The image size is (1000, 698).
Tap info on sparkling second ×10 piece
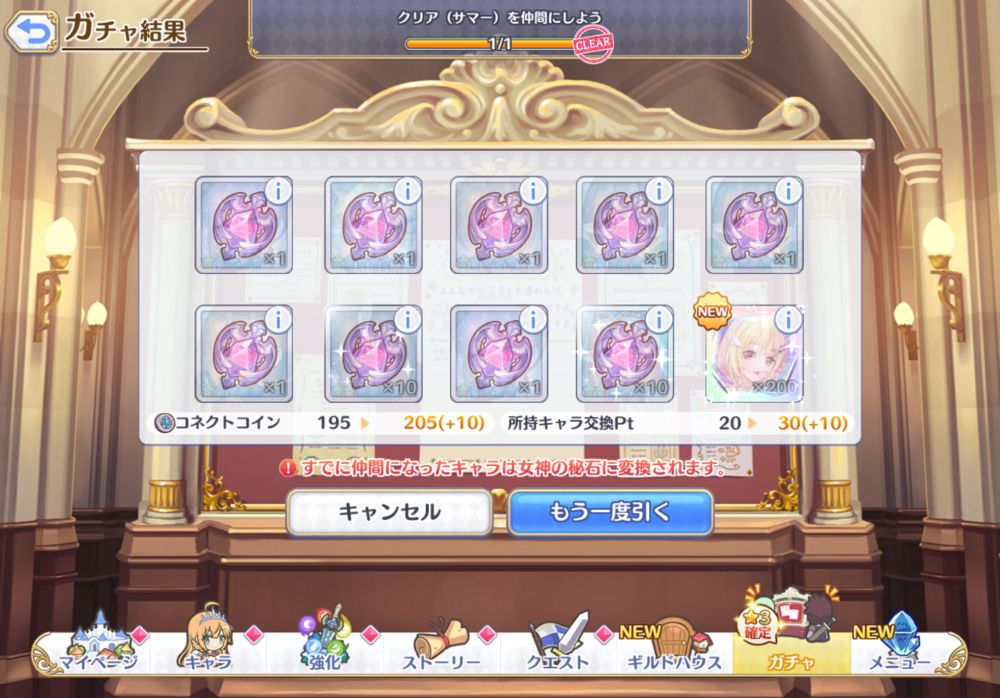659,320
